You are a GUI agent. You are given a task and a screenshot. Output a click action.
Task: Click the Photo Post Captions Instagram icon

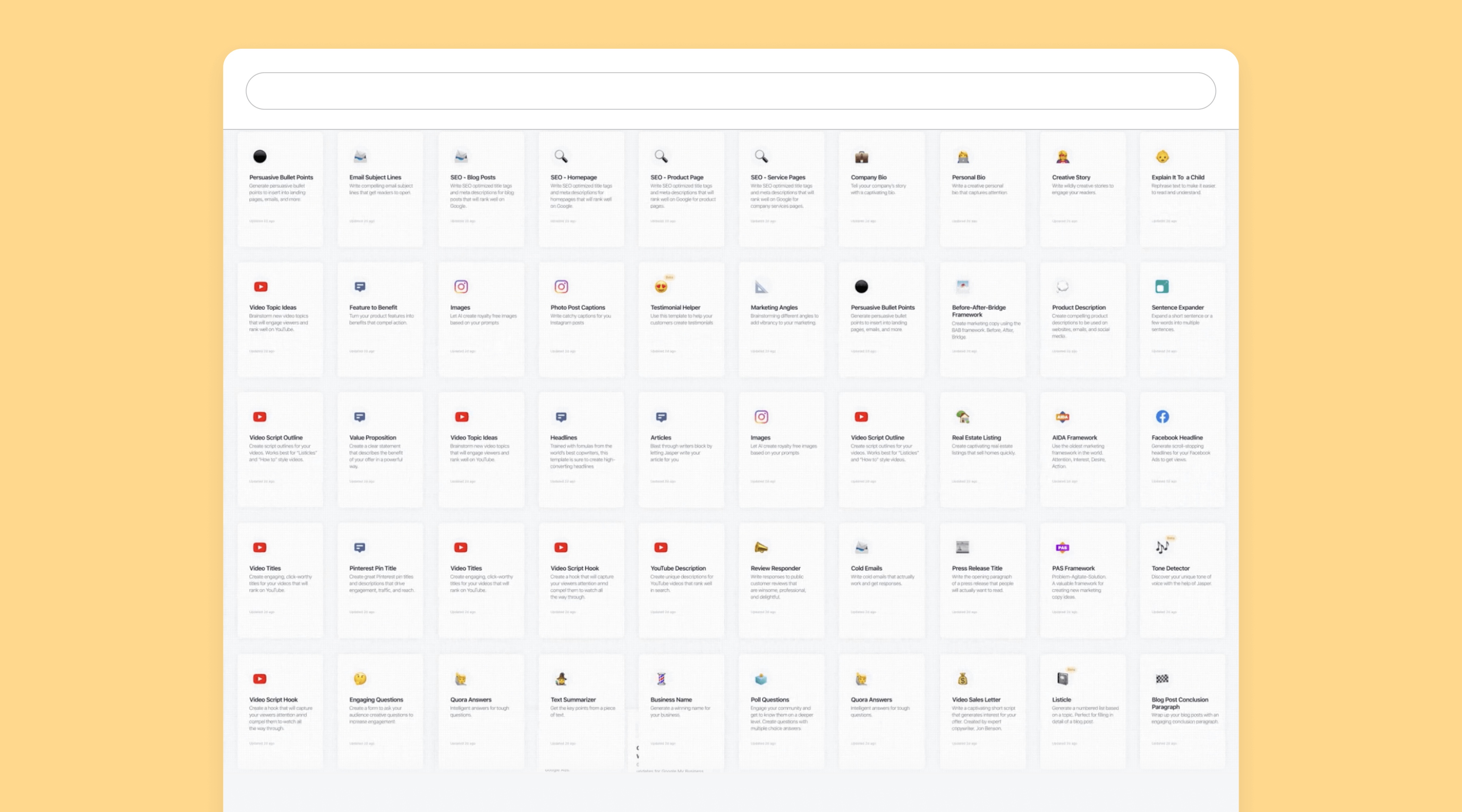[561, 287]
